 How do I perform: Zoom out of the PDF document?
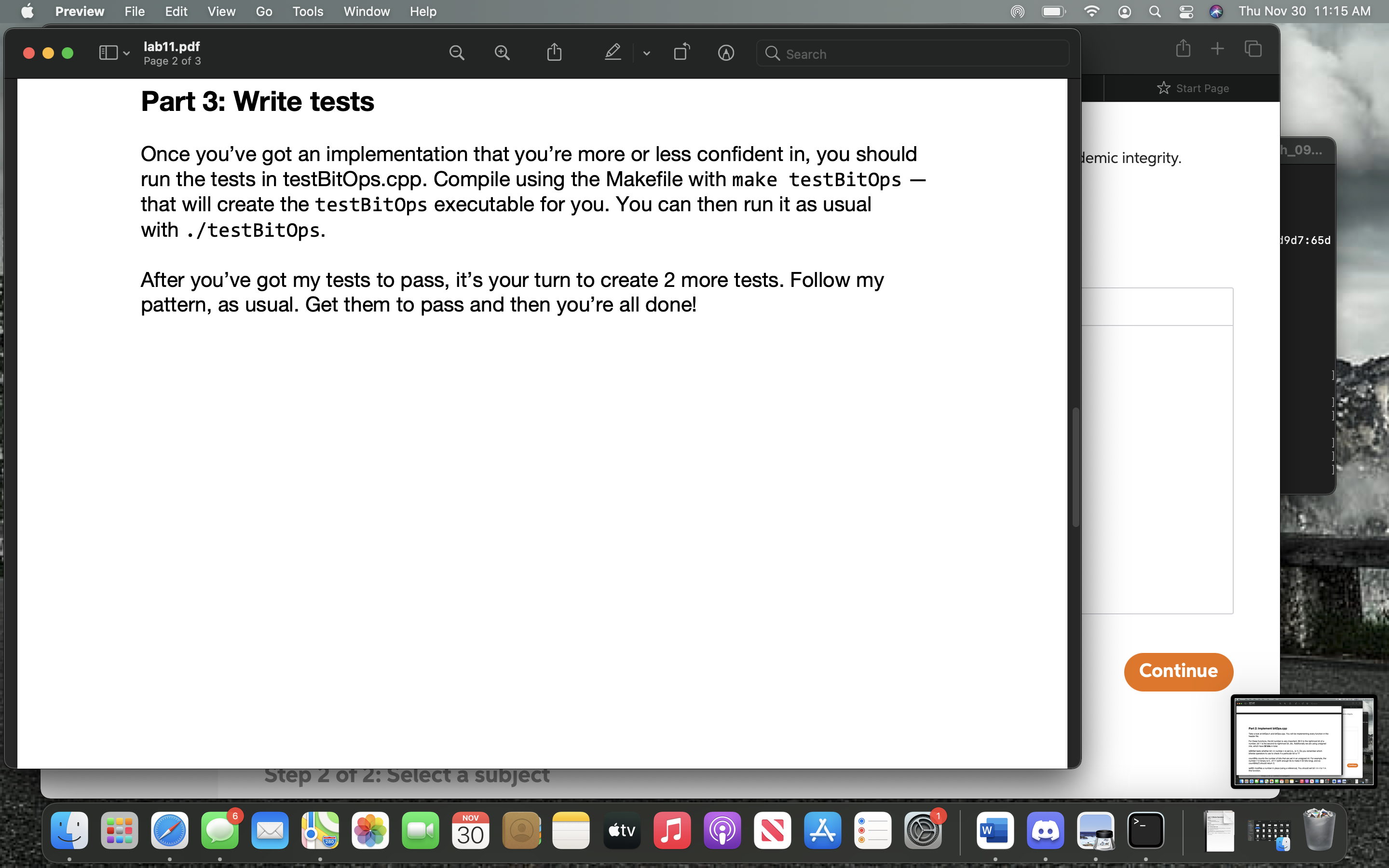pyautogui.click(x=456, y=52)
